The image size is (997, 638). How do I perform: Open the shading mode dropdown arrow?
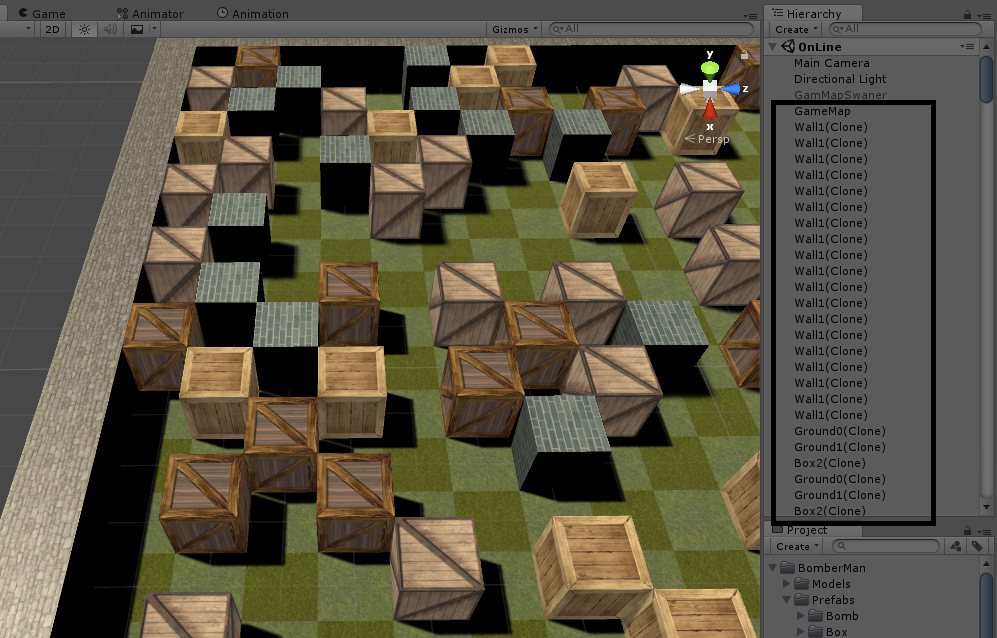click(28, 29)
